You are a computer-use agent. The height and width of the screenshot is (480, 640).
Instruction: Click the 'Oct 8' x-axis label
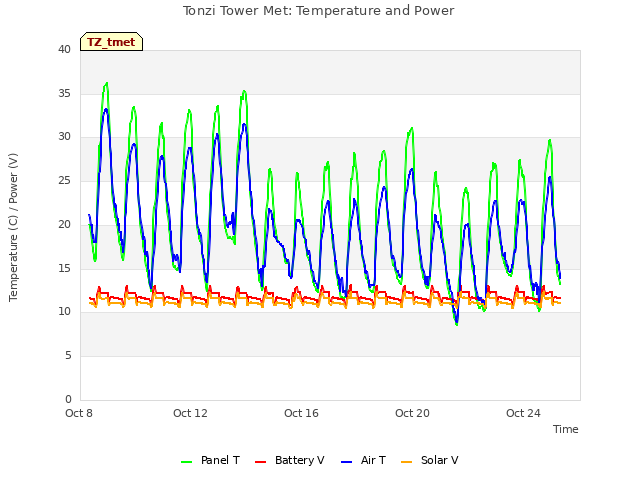point(79,413)
